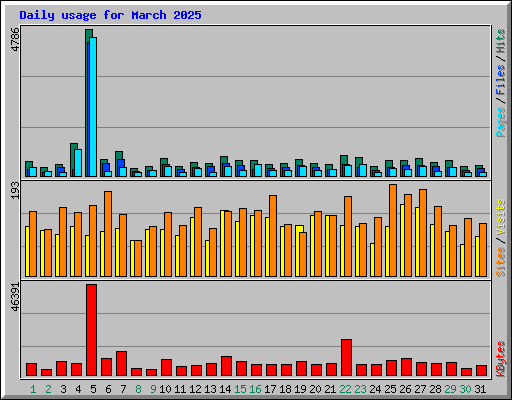The image size is (512, 400).
Task: Click day label 6 on the x-axis
Action: point(108,389)
